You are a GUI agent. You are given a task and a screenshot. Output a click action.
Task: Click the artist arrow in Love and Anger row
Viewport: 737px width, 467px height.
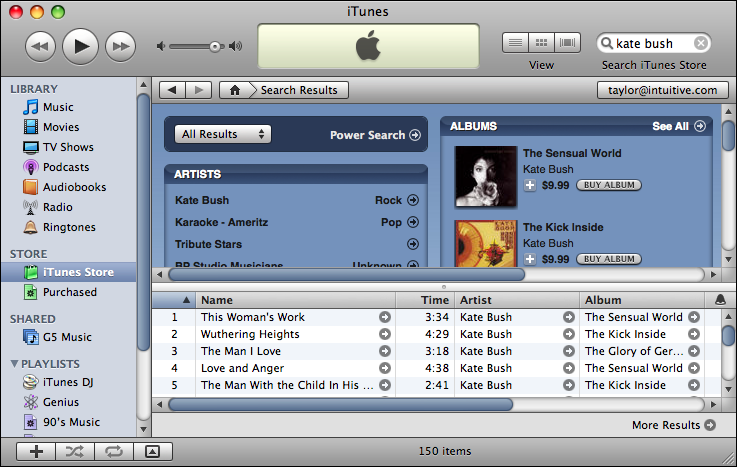pos(569,368)
